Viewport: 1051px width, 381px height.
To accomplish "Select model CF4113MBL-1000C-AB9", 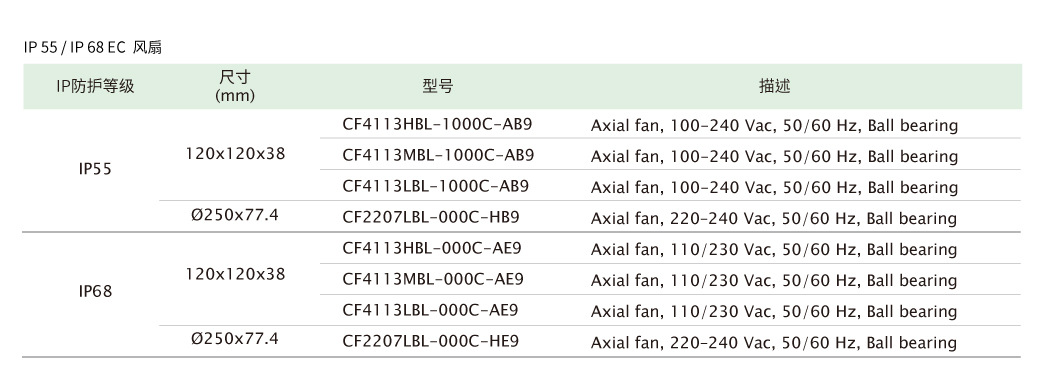I will point(438,155).
